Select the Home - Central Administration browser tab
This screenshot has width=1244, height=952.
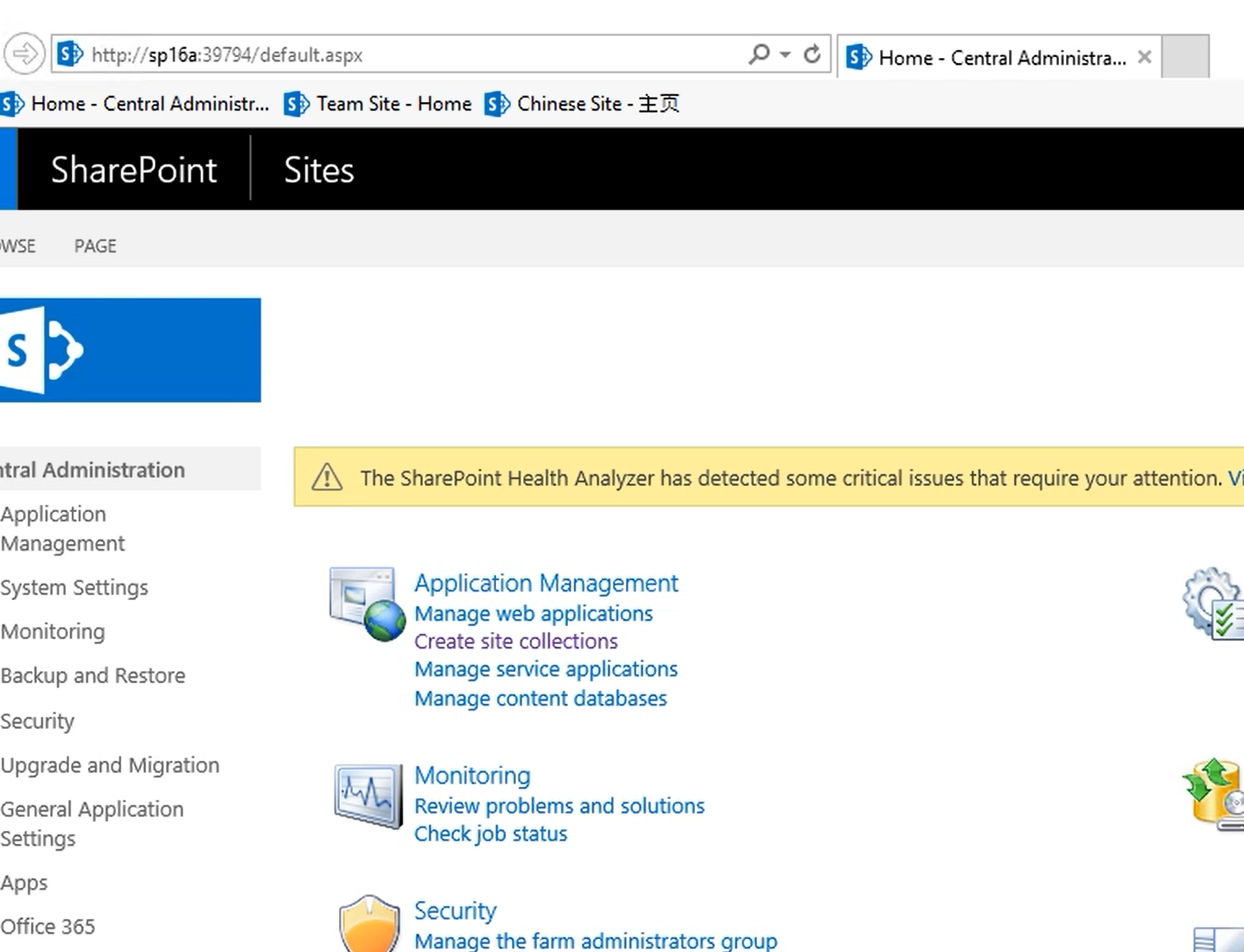(1000, 57)
